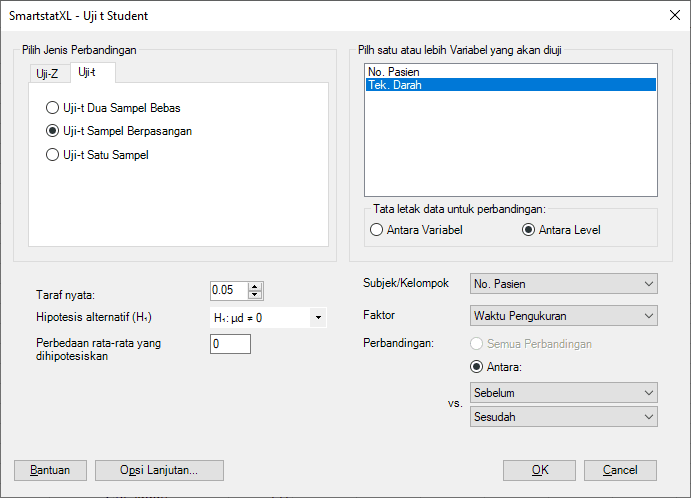The height and width of the screenshot is (498, 691).
Task: Decrease Taraf nyata with down spinner arrow
Action: coord(255,294)
